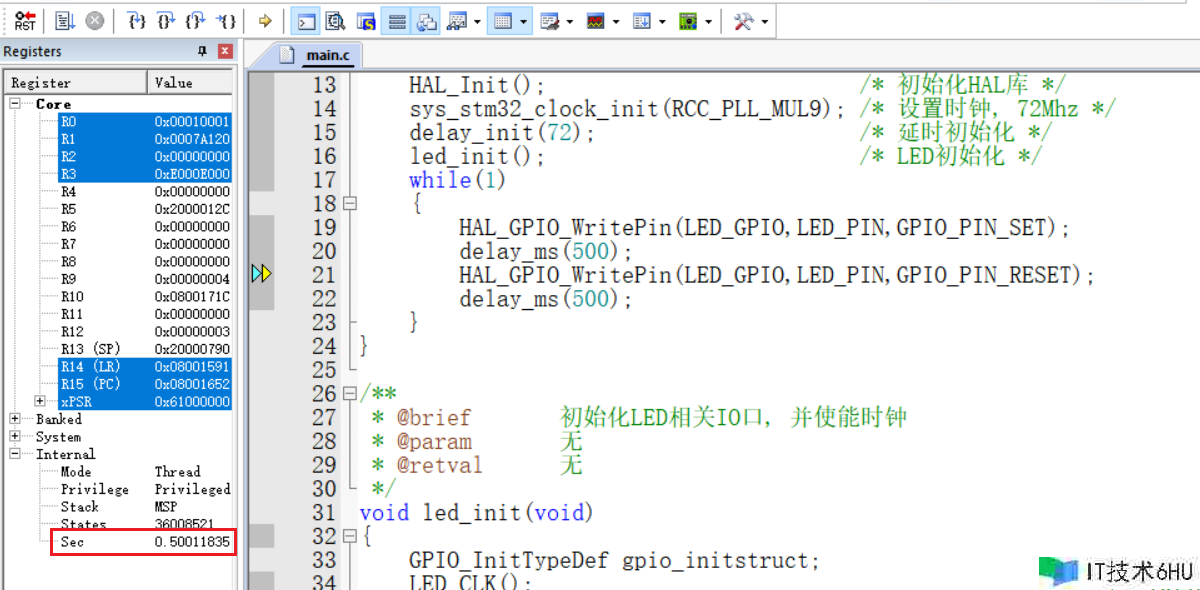This screenshot has height=590, width=1200.
Task: Click the Step Over icon
Action: click(x=167, y=21)
